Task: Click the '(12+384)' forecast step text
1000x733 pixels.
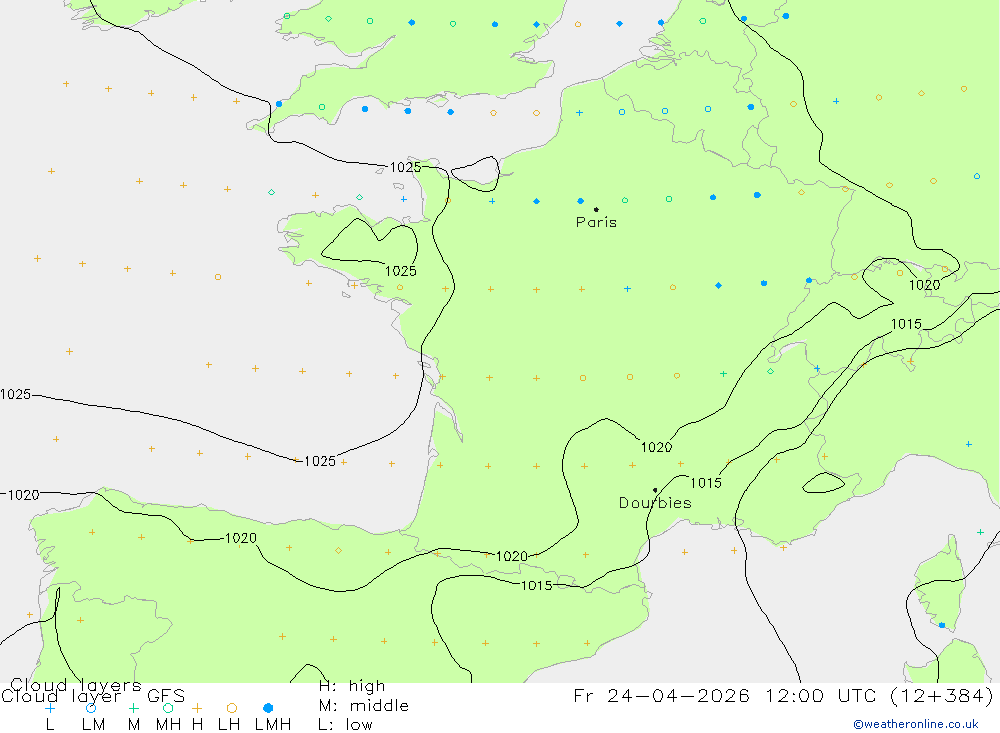Action: (x=941, y=695)
